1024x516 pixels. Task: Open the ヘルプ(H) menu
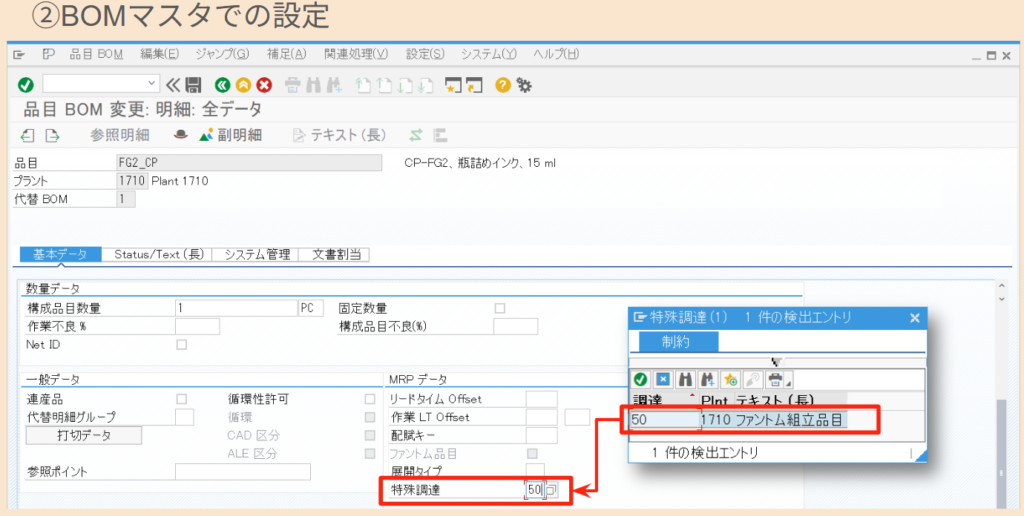point(556,54)
